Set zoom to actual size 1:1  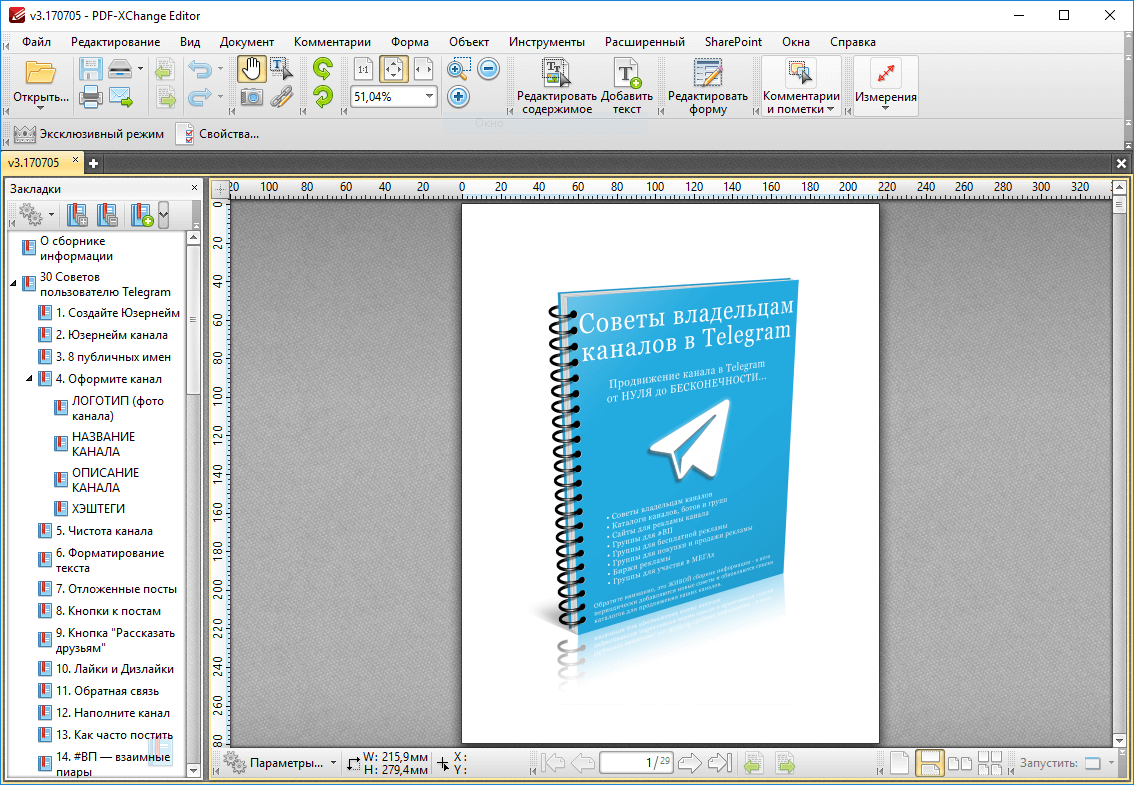(363, 69)
